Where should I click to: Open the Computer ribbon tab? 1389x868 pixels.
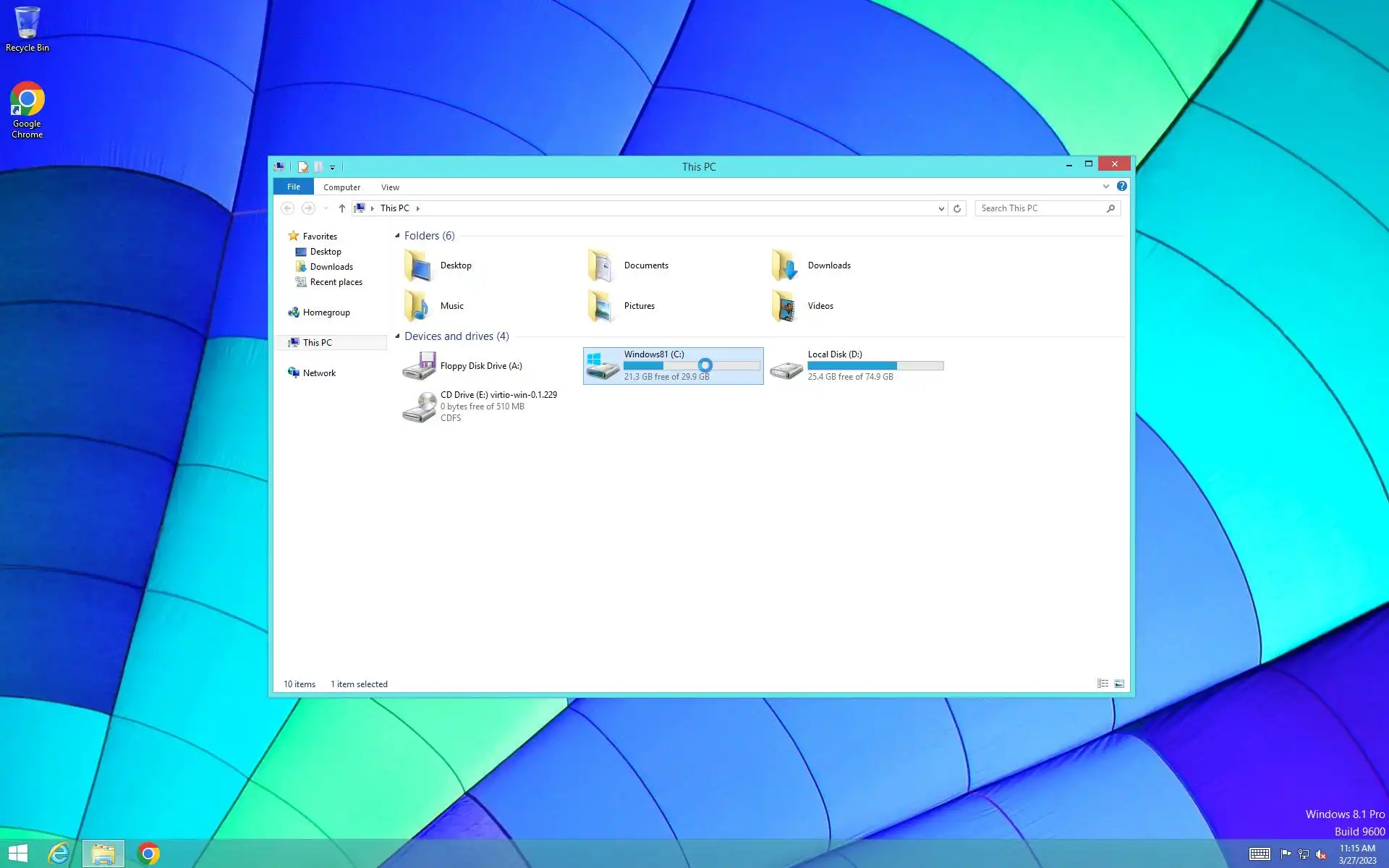pyautogui.click(x=341, y=187)
